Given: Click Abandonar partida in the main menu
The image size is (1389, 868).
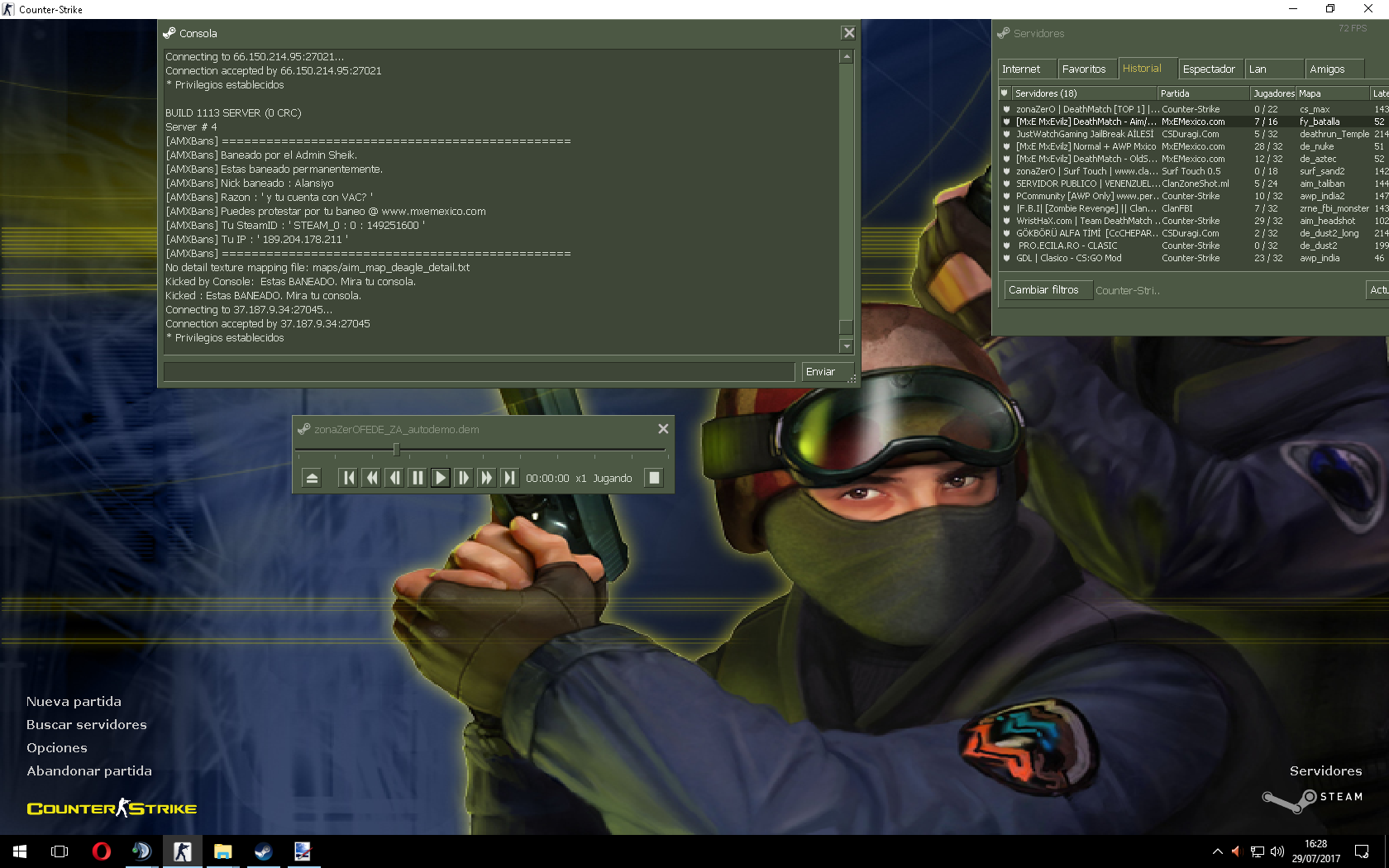Looking at the screenshot, I should (x=89, y=771).
